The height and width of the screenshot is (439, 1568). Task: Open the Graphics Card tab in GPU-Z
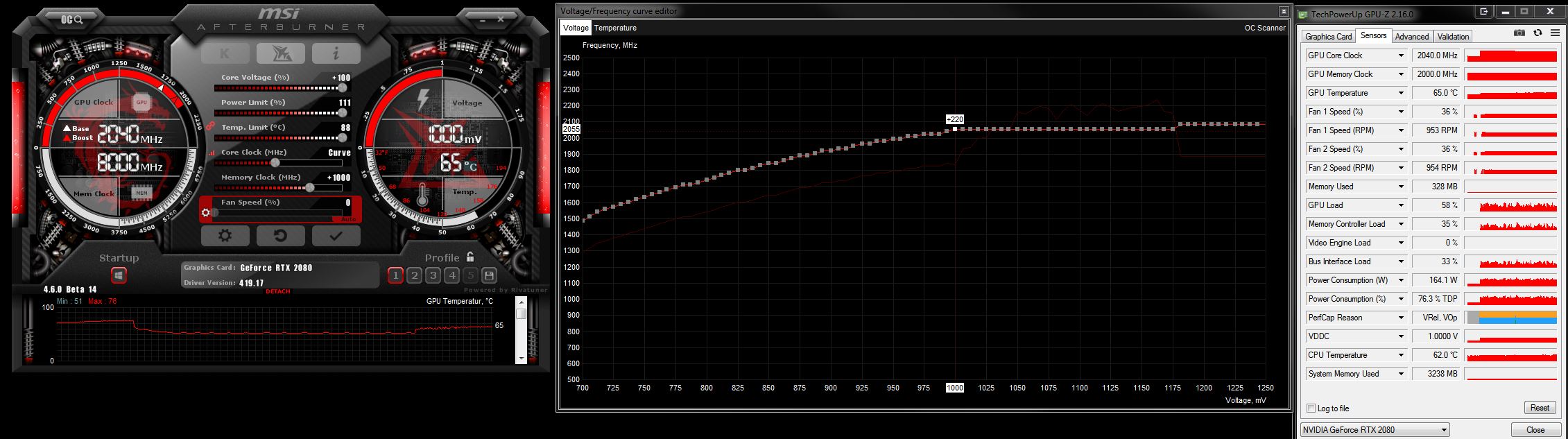click(1328, 37)
